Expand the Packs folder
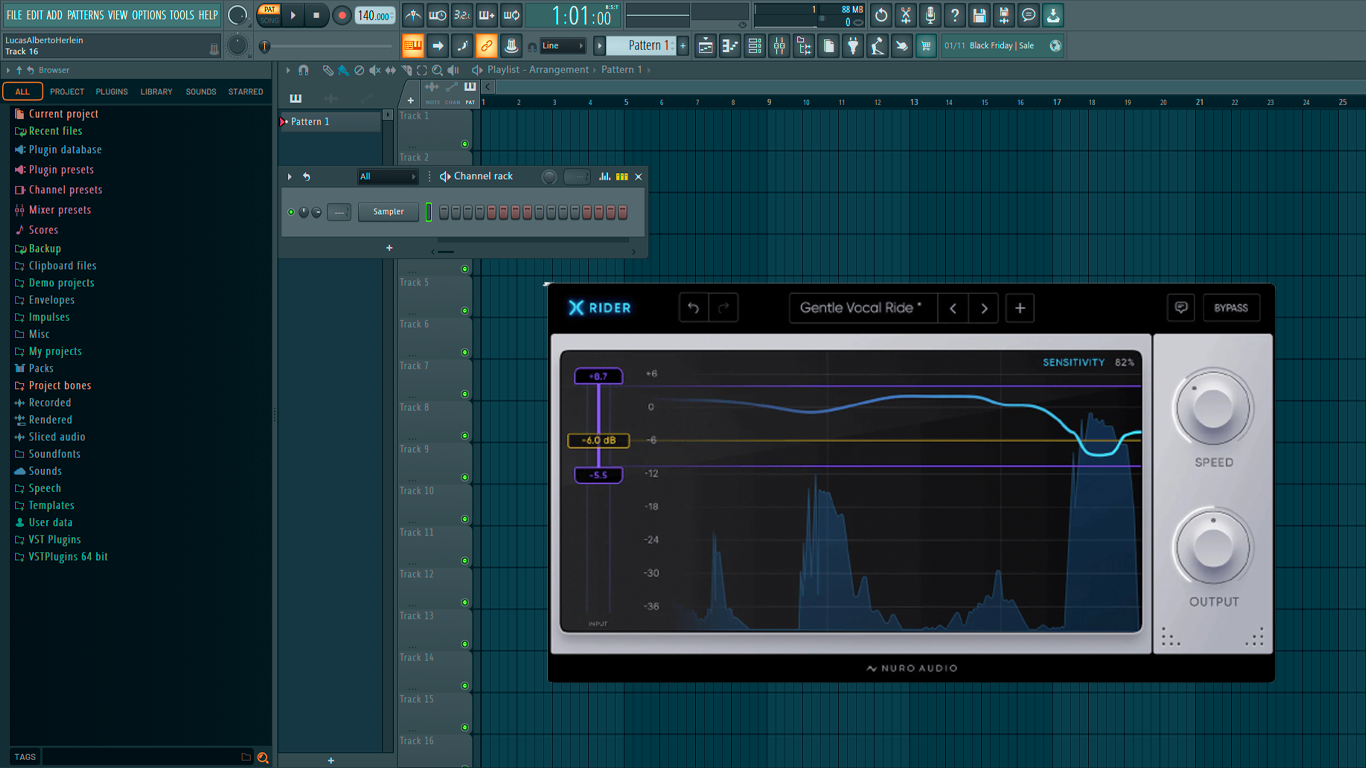1366x768 pixels. point(41,368)
